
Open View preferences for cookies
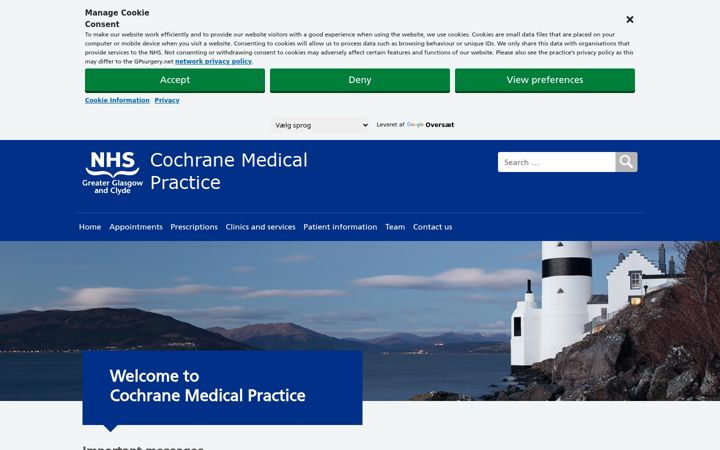[545, 80]
